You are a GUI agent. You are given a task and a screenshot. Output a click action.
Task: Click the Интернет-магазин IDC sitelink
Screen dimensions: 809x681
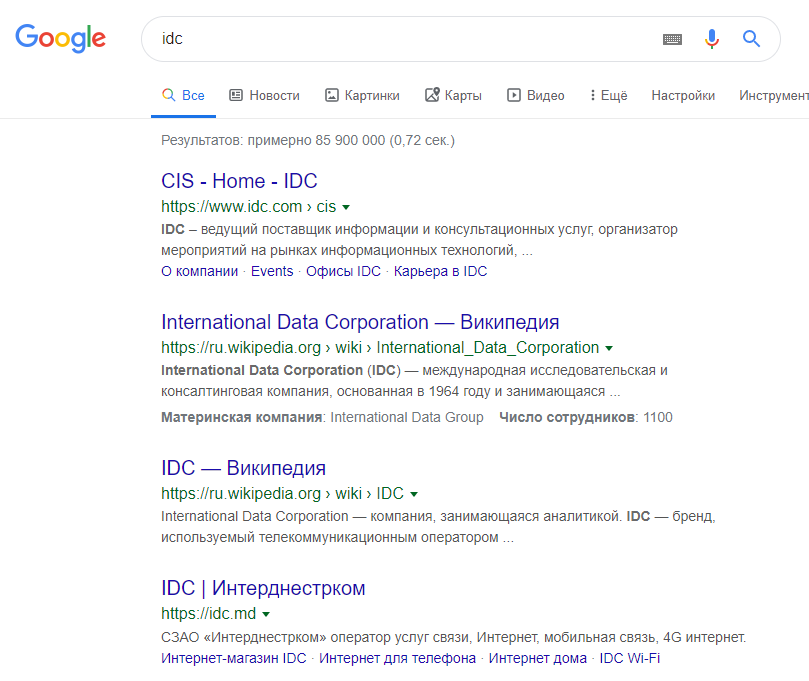click(x=234, y=658)
